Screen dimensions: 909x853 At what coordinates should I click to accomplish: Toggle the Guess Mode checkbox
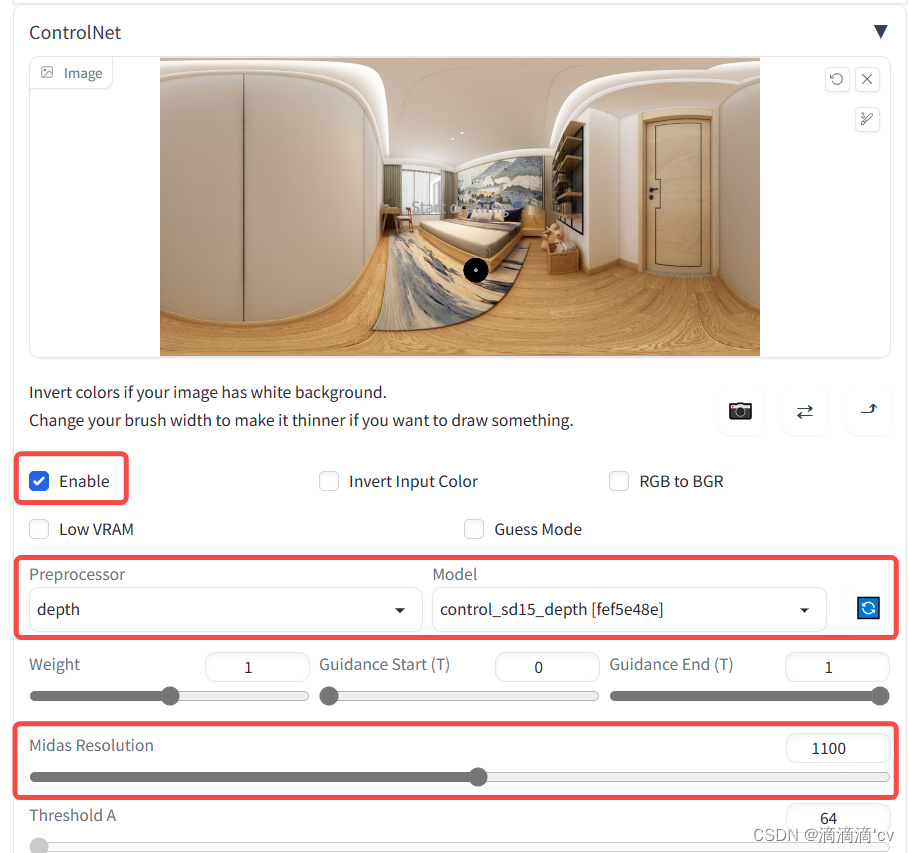tap(474, 529)
